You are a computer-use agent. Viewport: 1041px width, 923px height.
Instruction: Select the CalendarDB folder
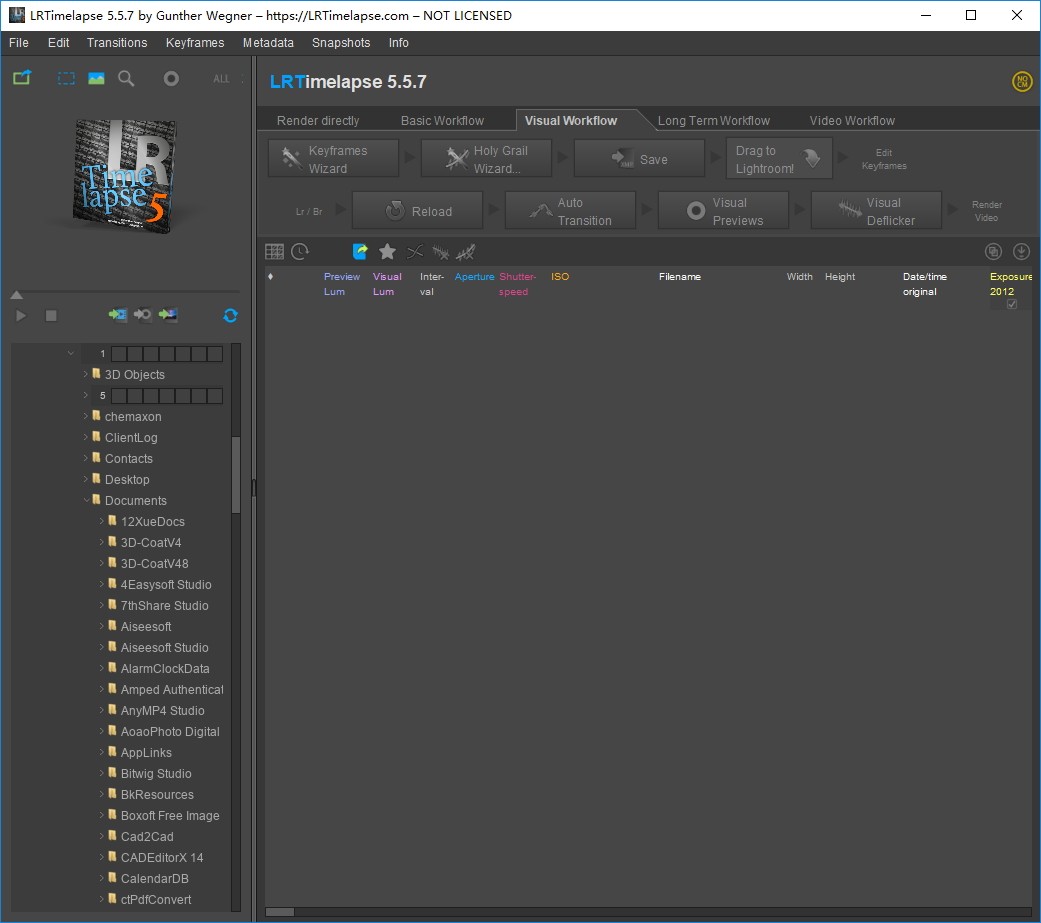pyautogui.click(x=155, y=879)
